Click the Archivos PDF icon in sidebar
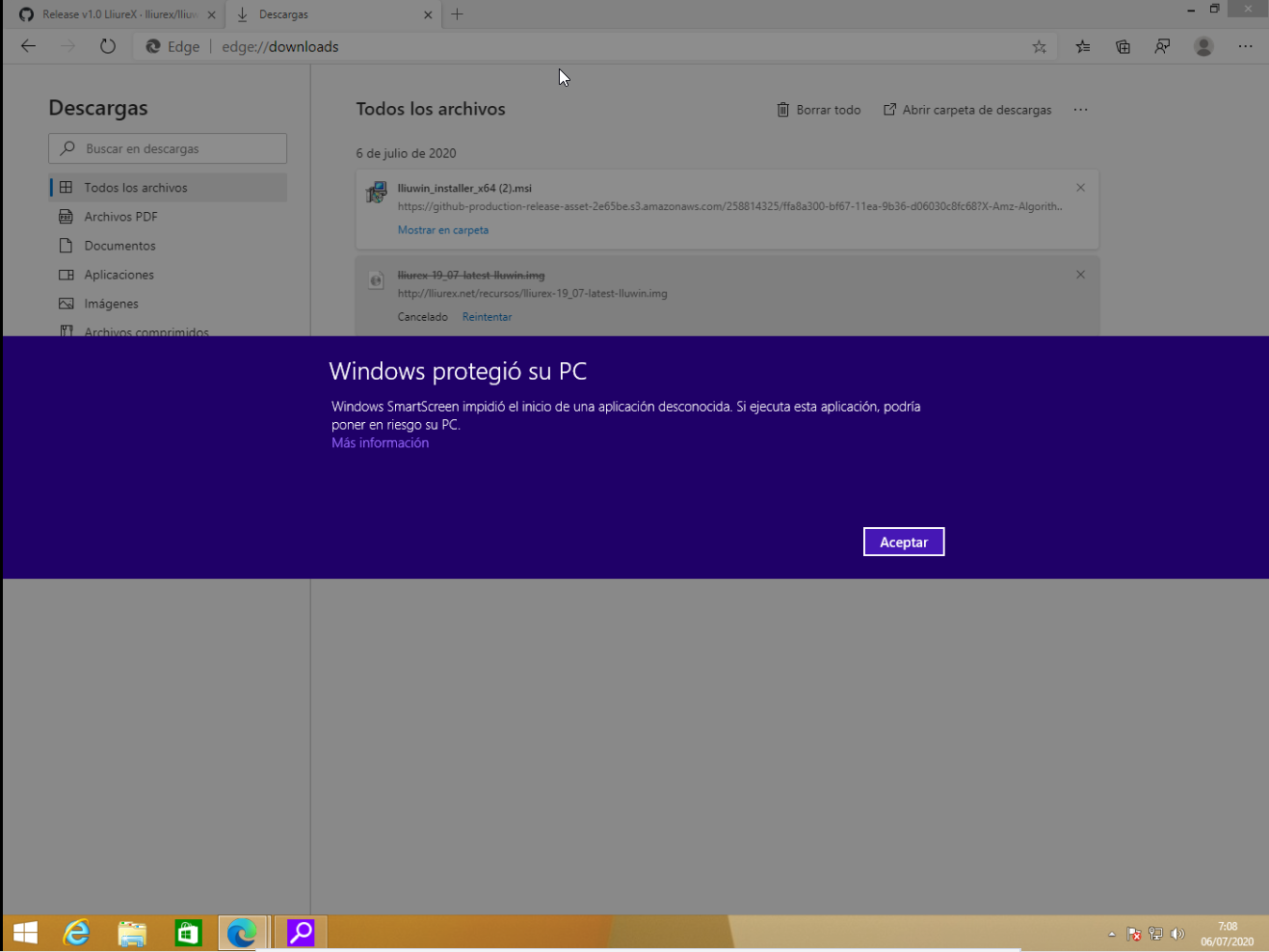The height and width of the screenshot is (952, 1269). [x=66, y=217]
